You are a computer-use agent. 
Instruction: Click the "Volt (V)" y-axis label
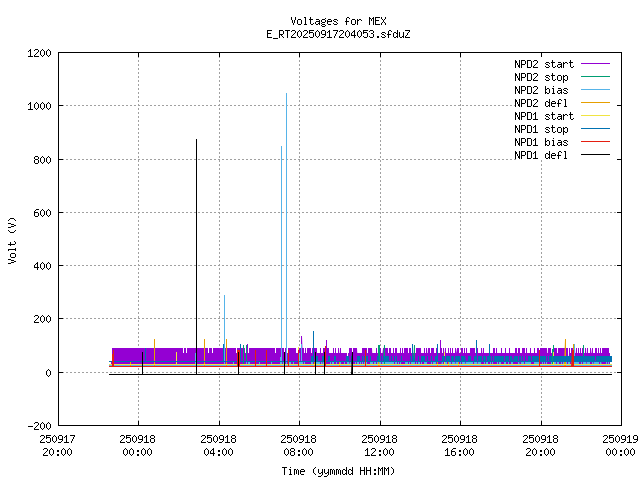click(x=13, y=239)
